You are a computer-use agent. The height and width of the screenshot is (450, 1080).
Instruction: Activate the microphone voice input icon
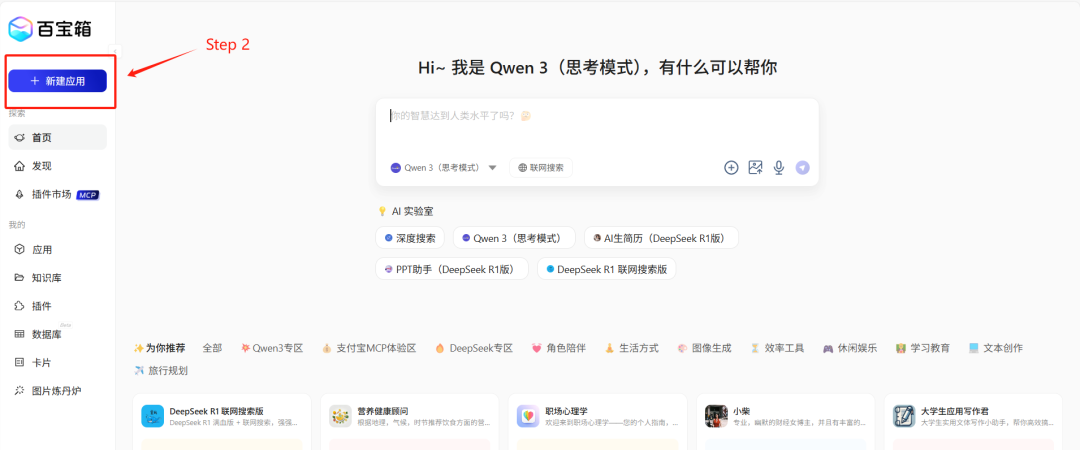pyautogui.click(x=778, y=168)
